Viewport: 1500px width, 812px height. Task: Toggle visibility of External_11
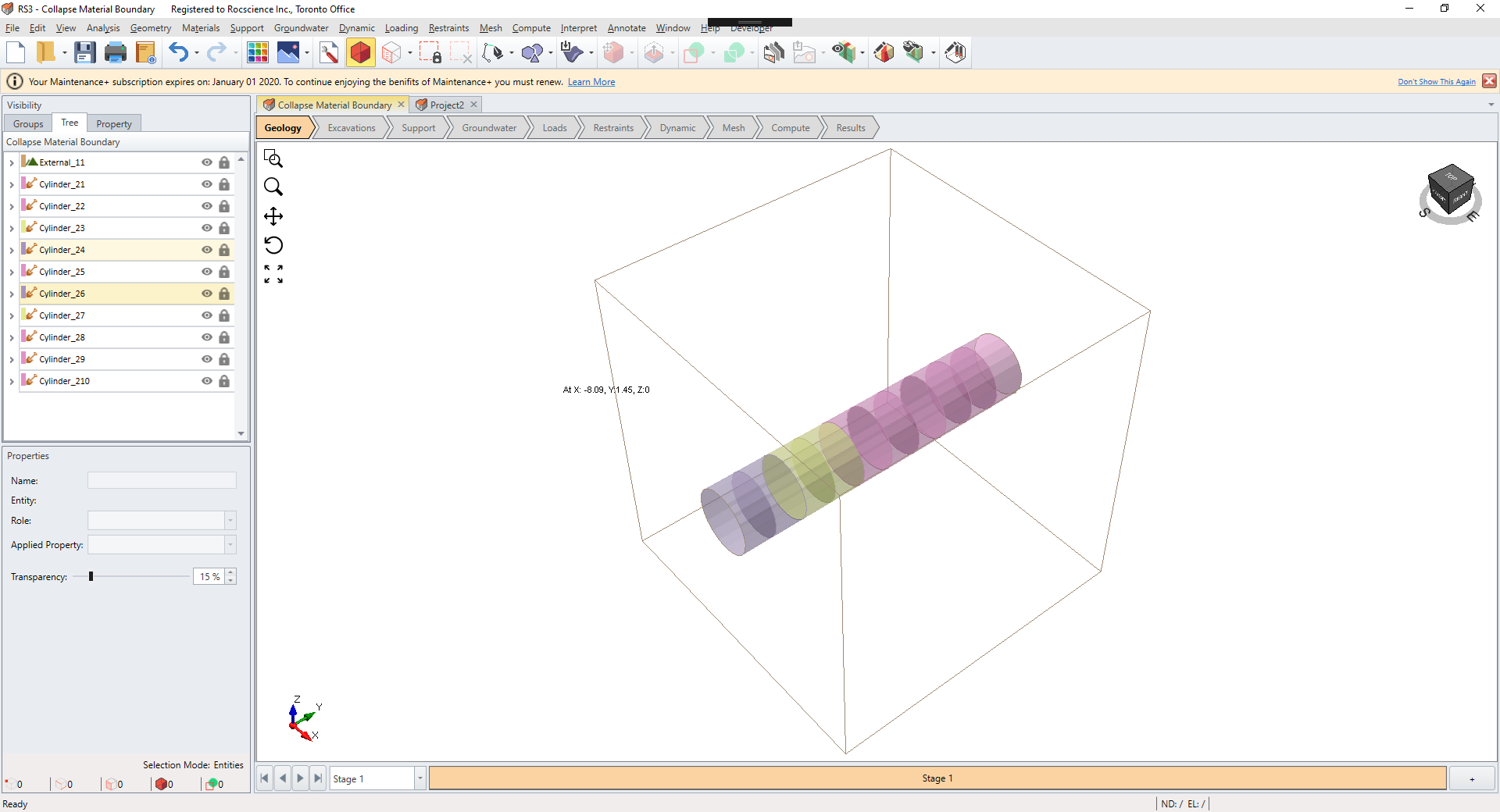(x=207, y=162)
